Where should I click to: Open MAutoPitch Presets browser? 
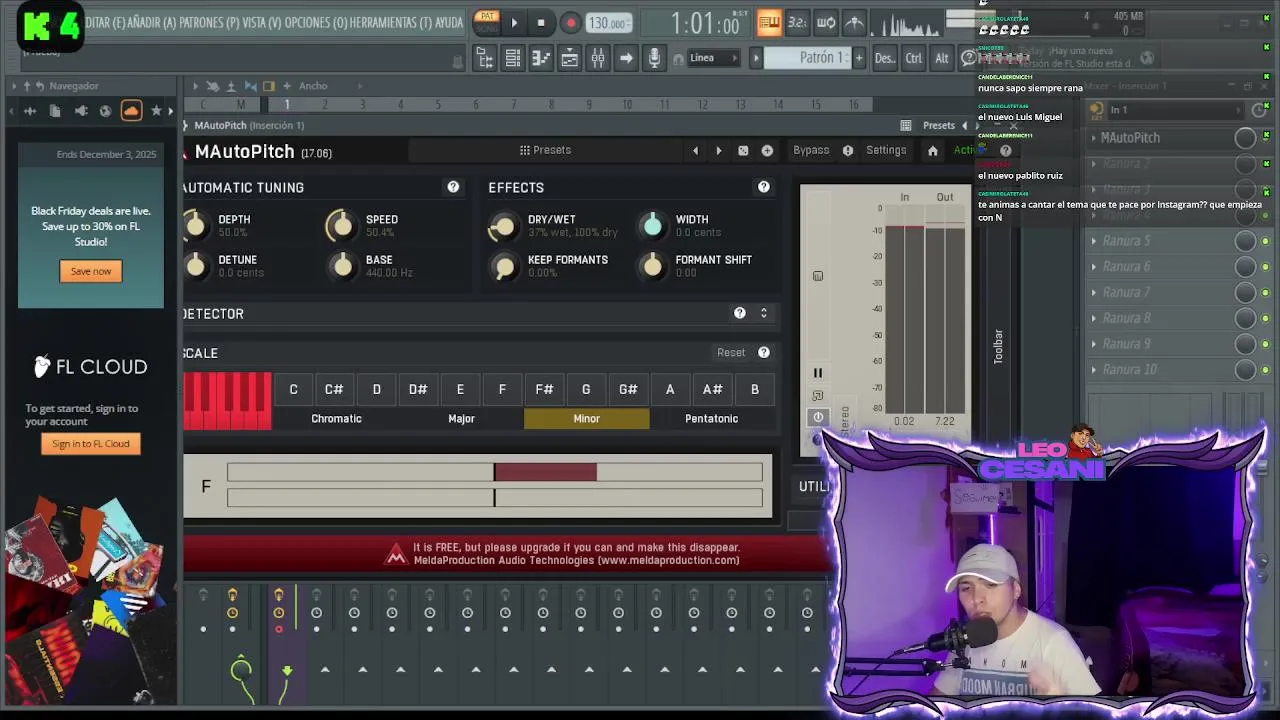click(545, 150)
